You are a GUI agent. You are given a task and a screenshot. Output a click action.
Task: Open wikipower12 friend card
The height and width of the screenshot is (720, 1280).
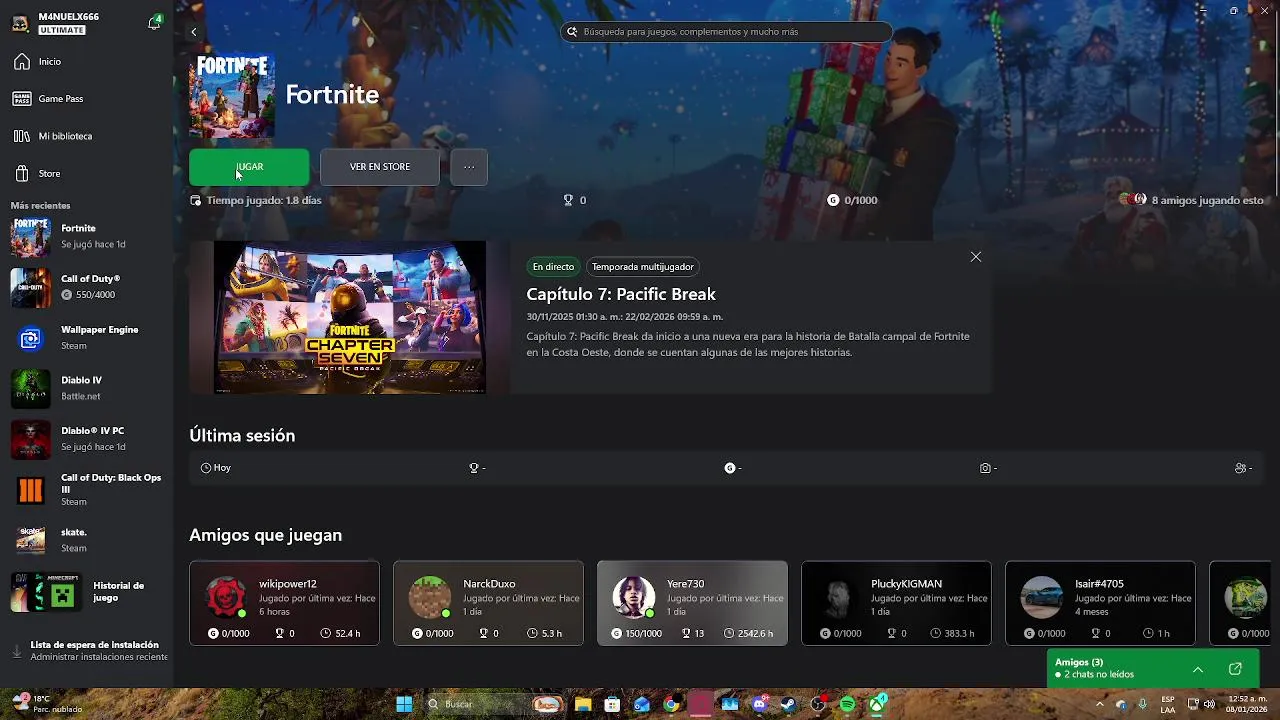[284, 603]
